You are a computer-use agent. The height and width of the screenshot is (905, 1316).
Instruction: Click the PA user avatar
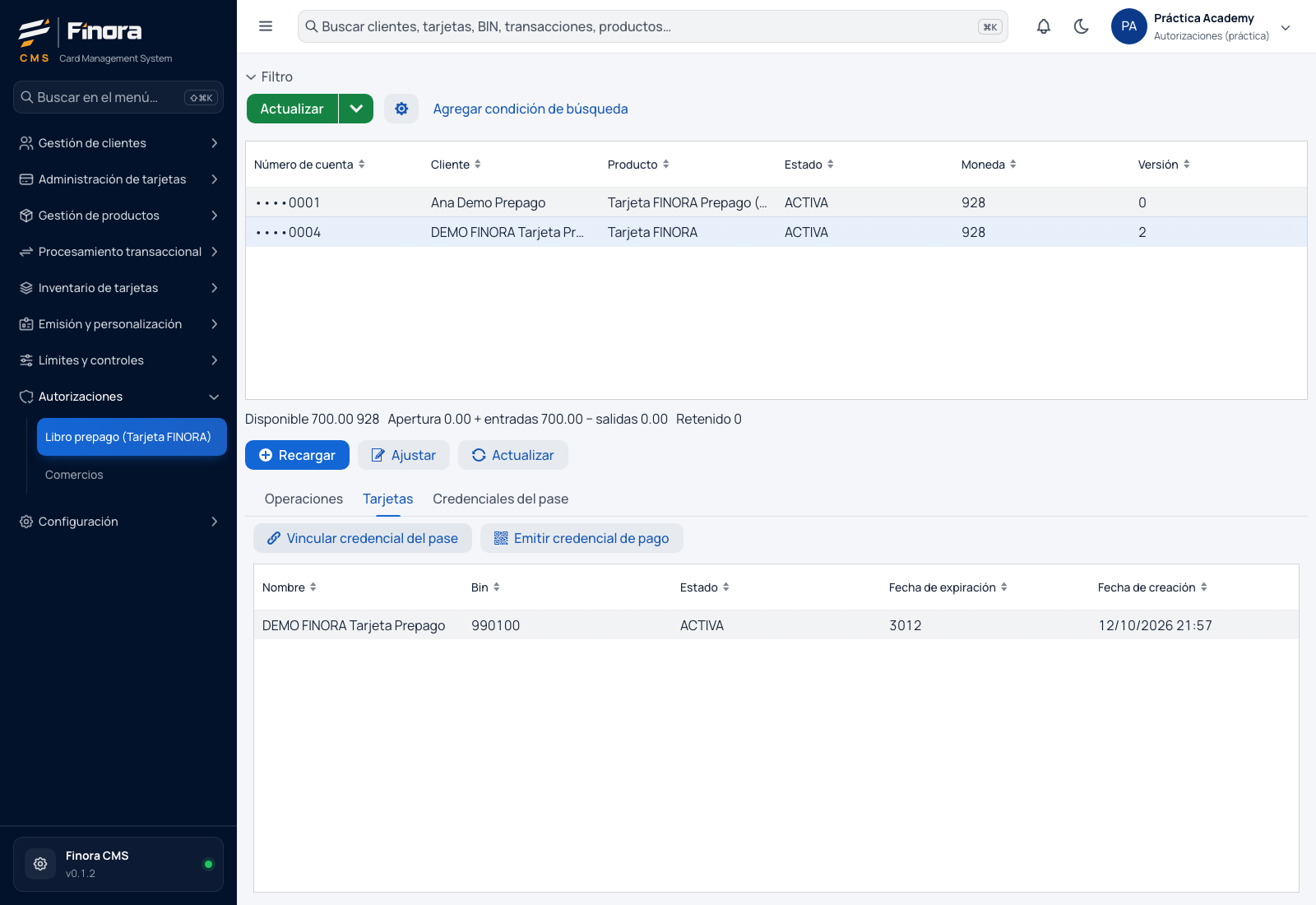1129,26
